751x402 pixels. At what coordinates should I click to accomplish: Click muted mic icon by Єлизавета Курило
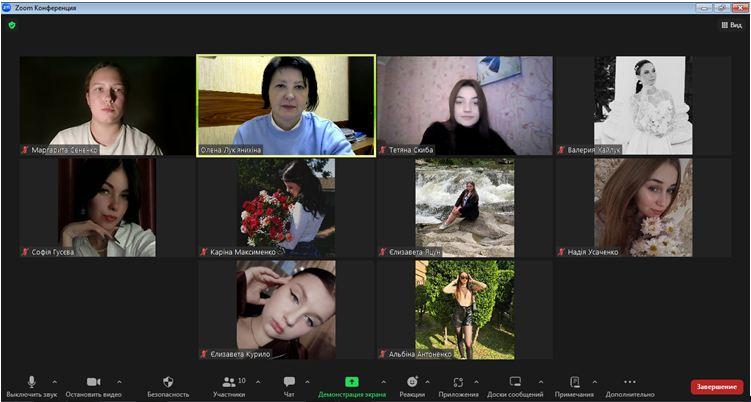point(204,354)
